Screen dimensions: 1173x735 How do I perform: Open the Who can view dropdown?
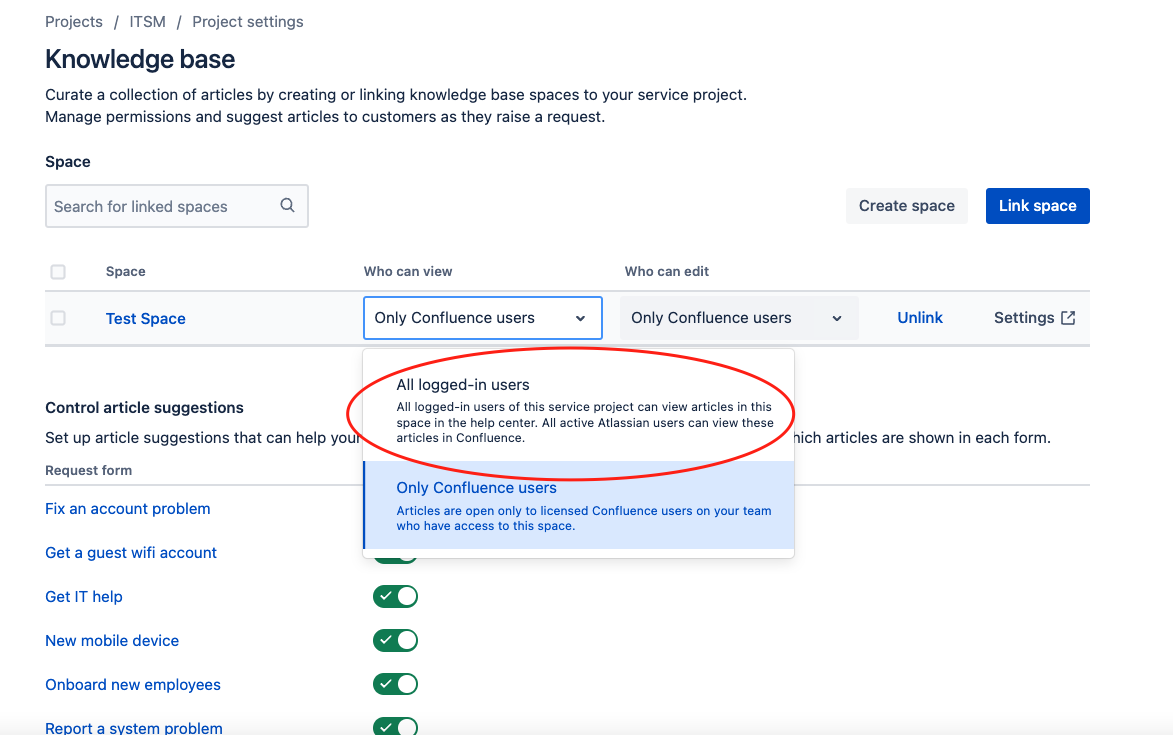tap(483, 318)
